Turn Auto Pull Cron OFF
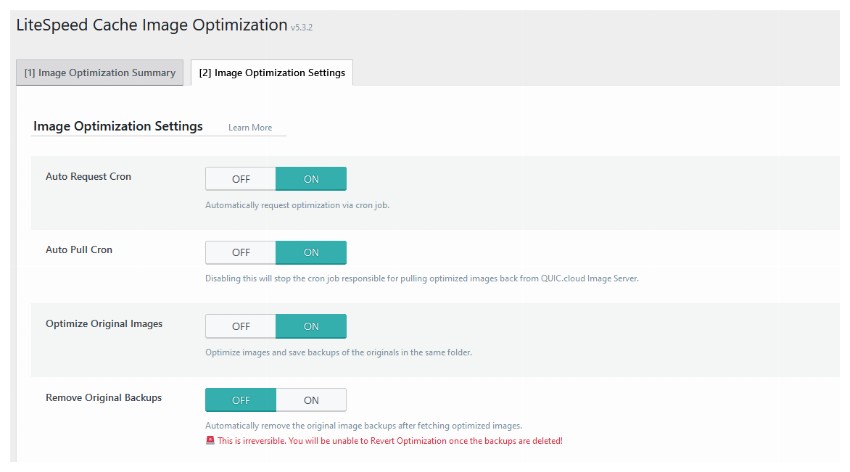 [241, 253]
